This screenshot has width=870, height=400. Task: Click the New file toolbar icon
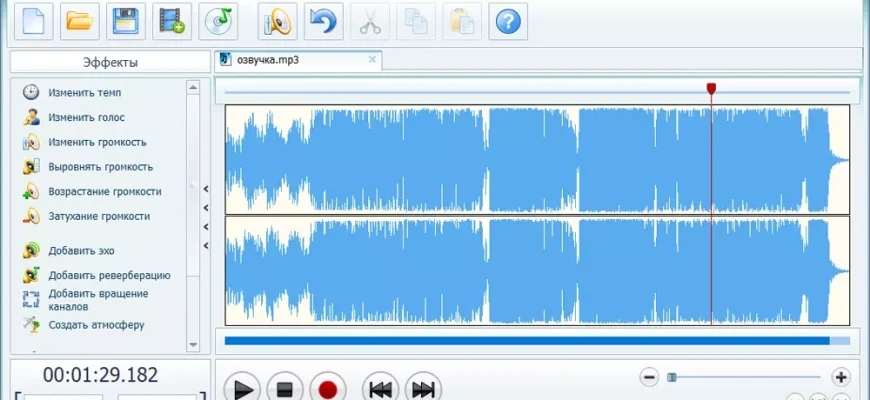(x=33, y=20)
